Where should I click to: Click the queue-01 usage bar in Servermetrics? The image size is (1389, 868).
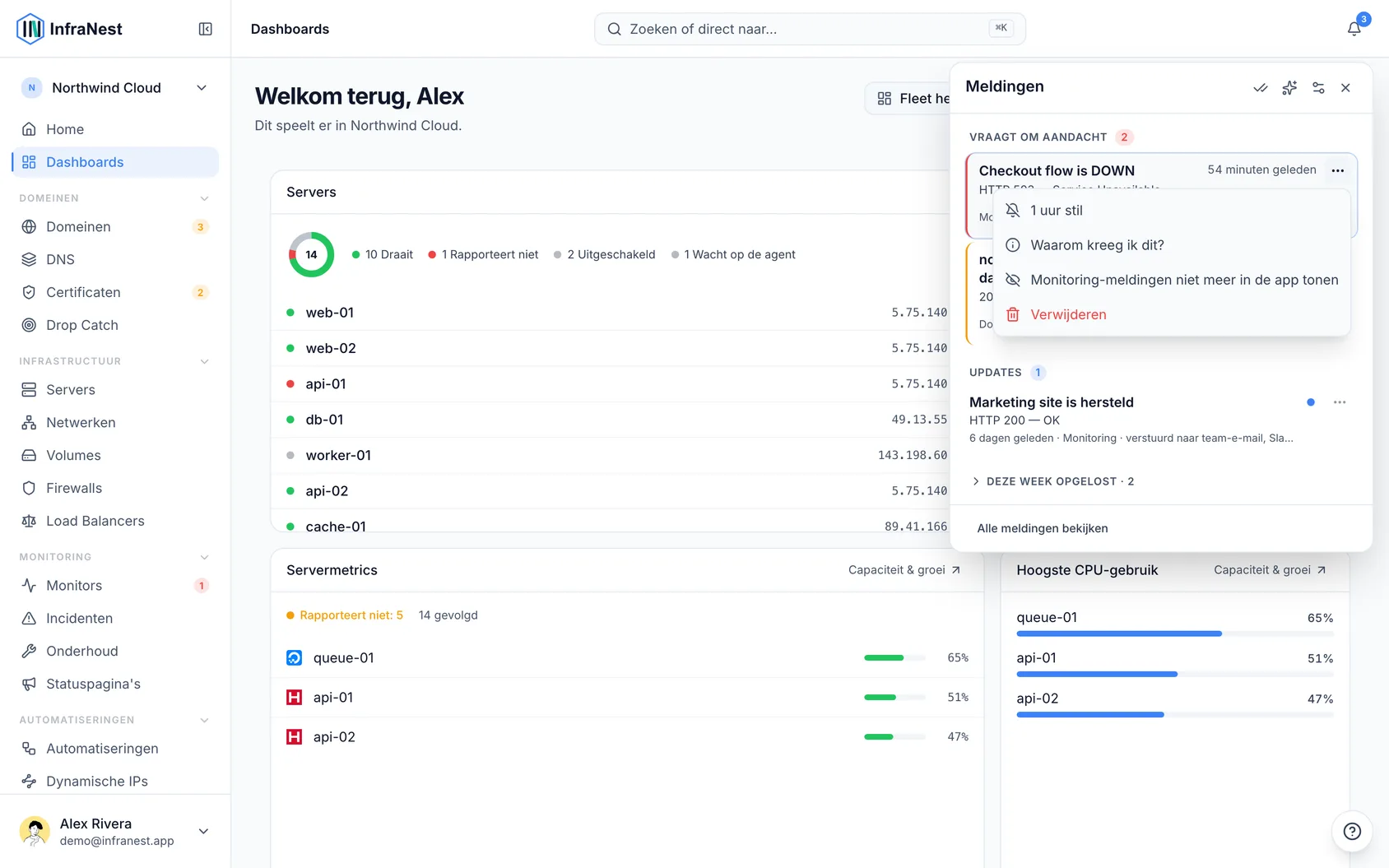point(895,658)
